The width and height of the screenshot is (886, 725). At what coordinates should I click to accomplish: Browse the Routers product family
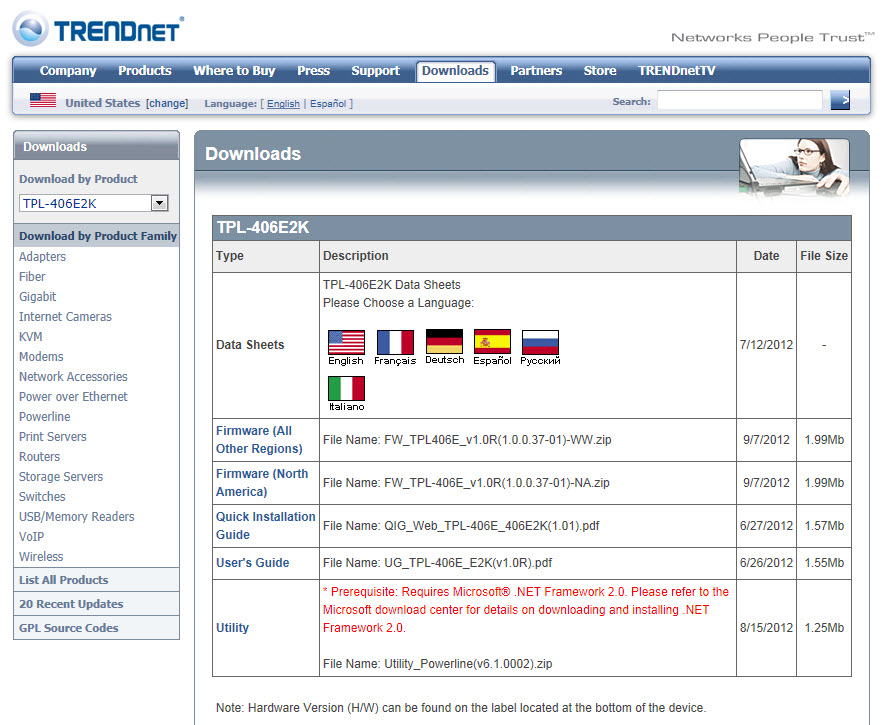coord(40,457)
